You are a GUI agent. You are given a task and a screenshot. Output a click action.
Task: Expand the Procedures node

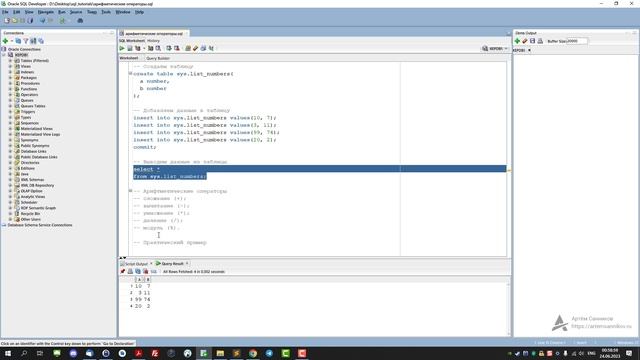10,83
